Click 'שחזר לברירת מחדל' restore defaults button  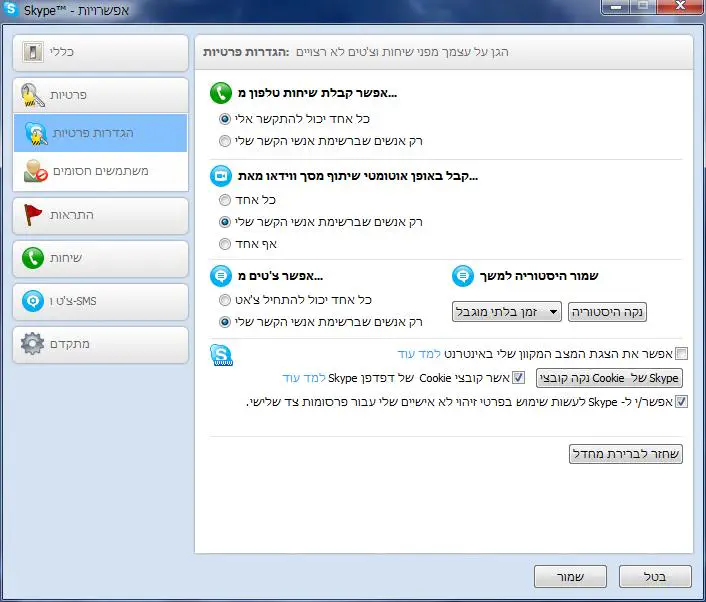click(625, 454)
